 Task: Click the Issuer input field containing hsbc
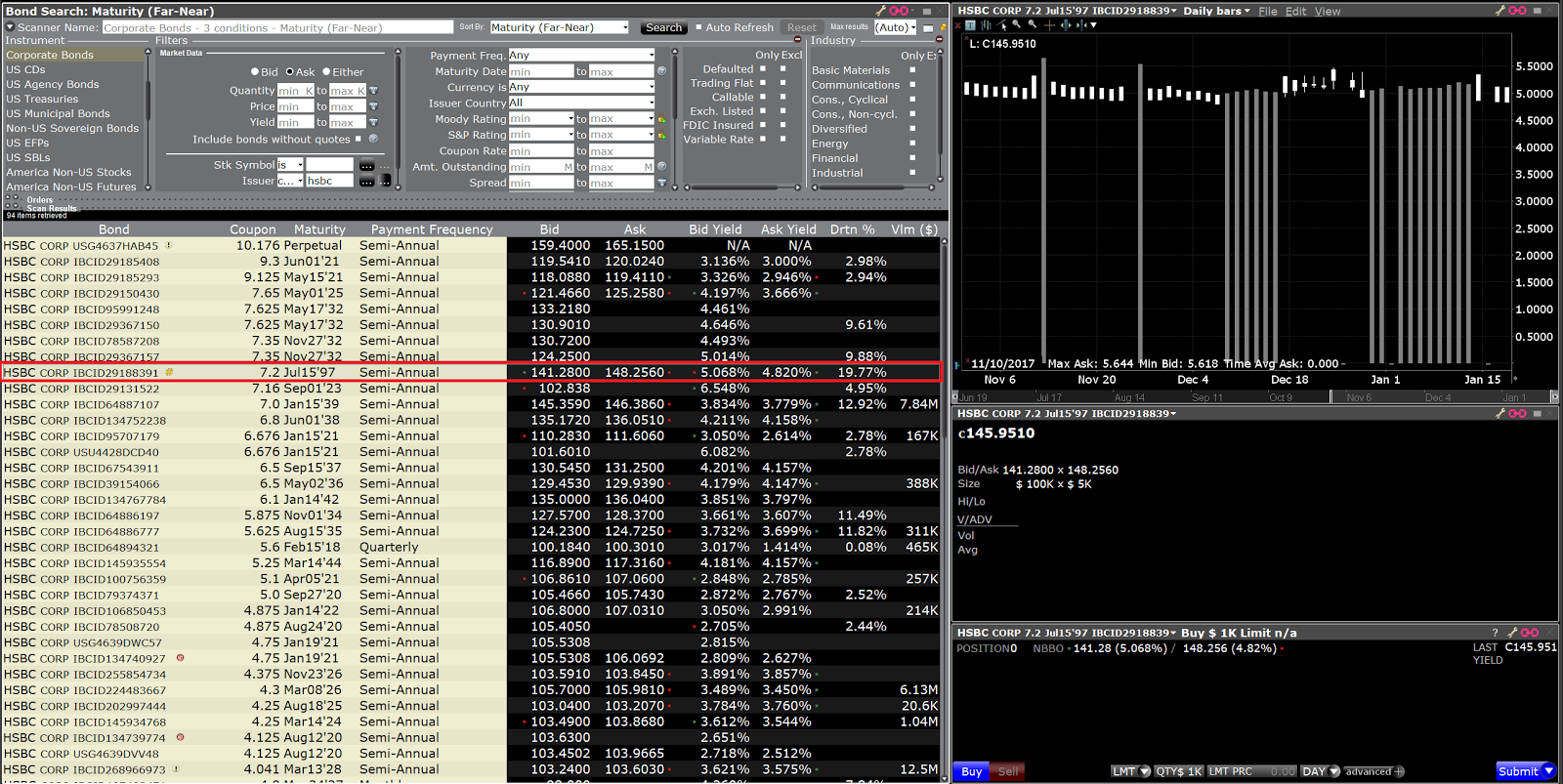[x=329, y=181]
